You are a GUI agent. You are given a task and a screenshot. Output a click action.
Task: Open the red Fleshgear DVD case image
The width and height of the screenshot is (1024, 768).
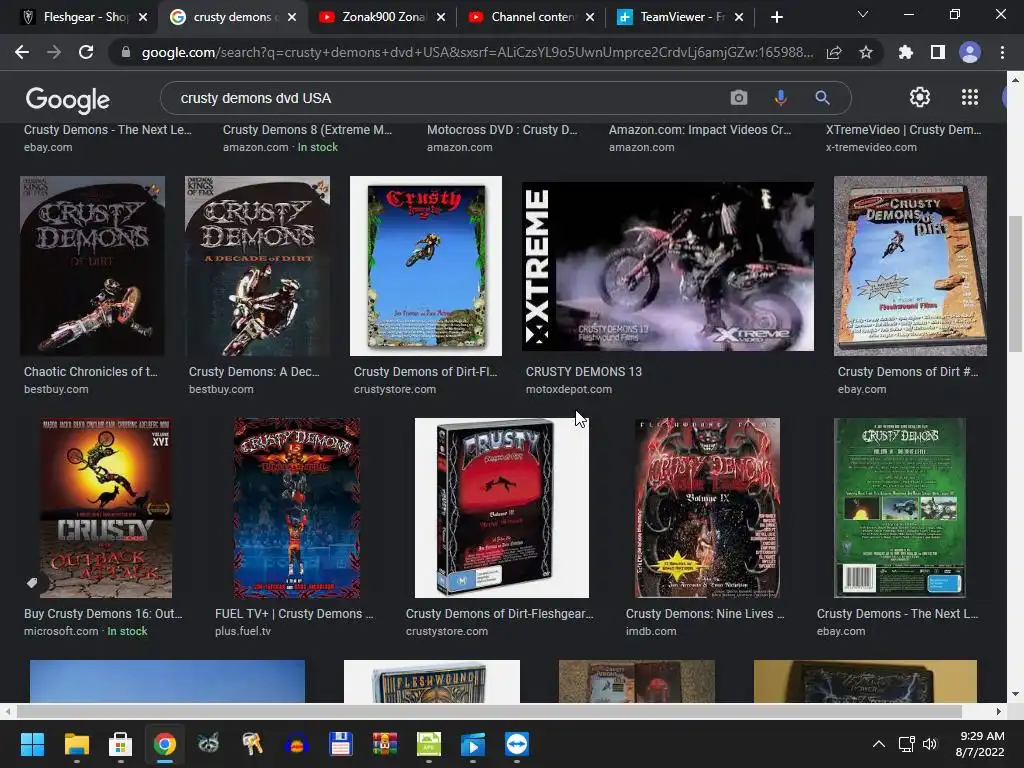[x=502, y=508]
